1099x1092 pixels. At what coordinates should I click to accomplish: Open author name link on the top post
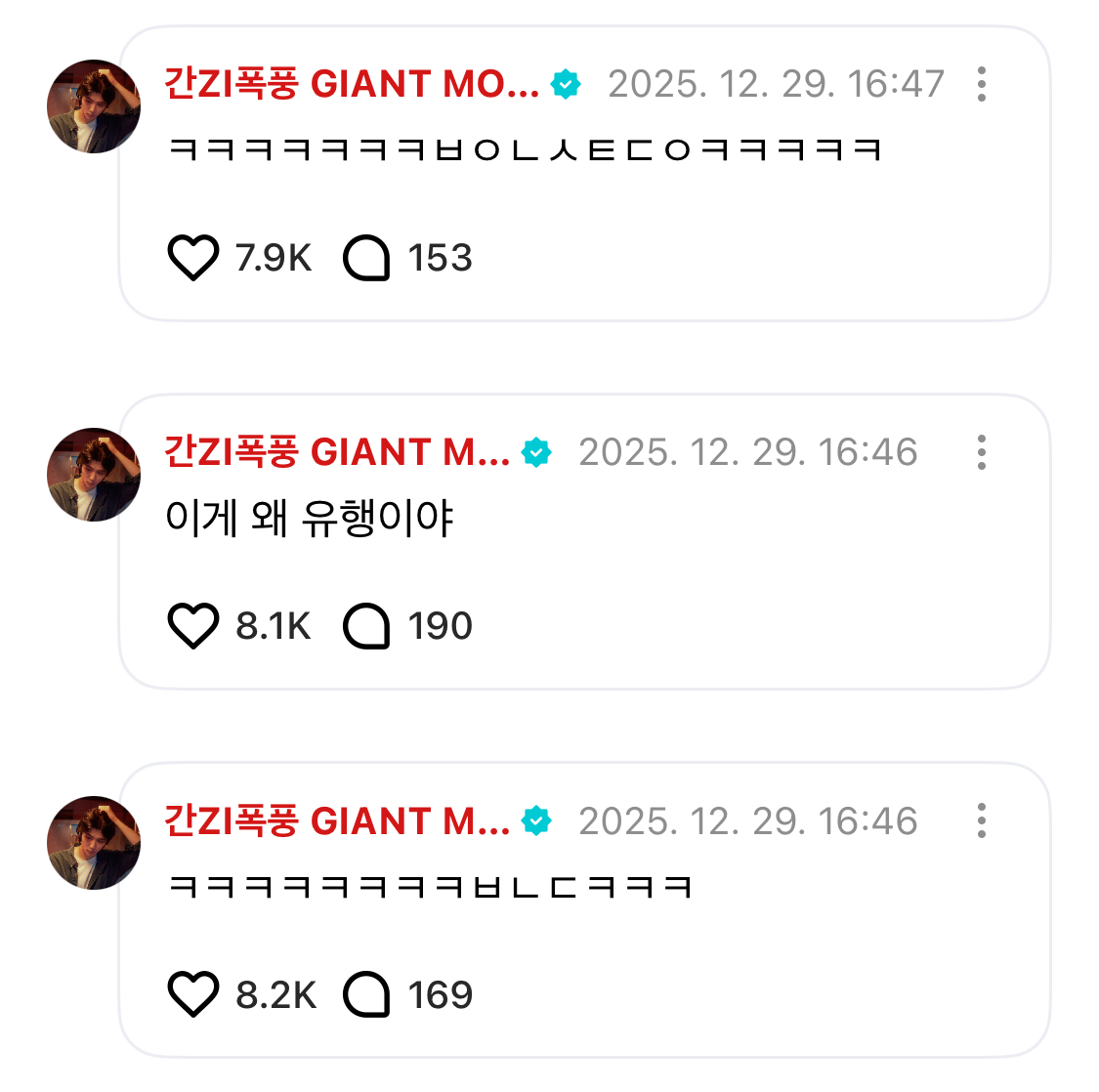pos(352,85)
